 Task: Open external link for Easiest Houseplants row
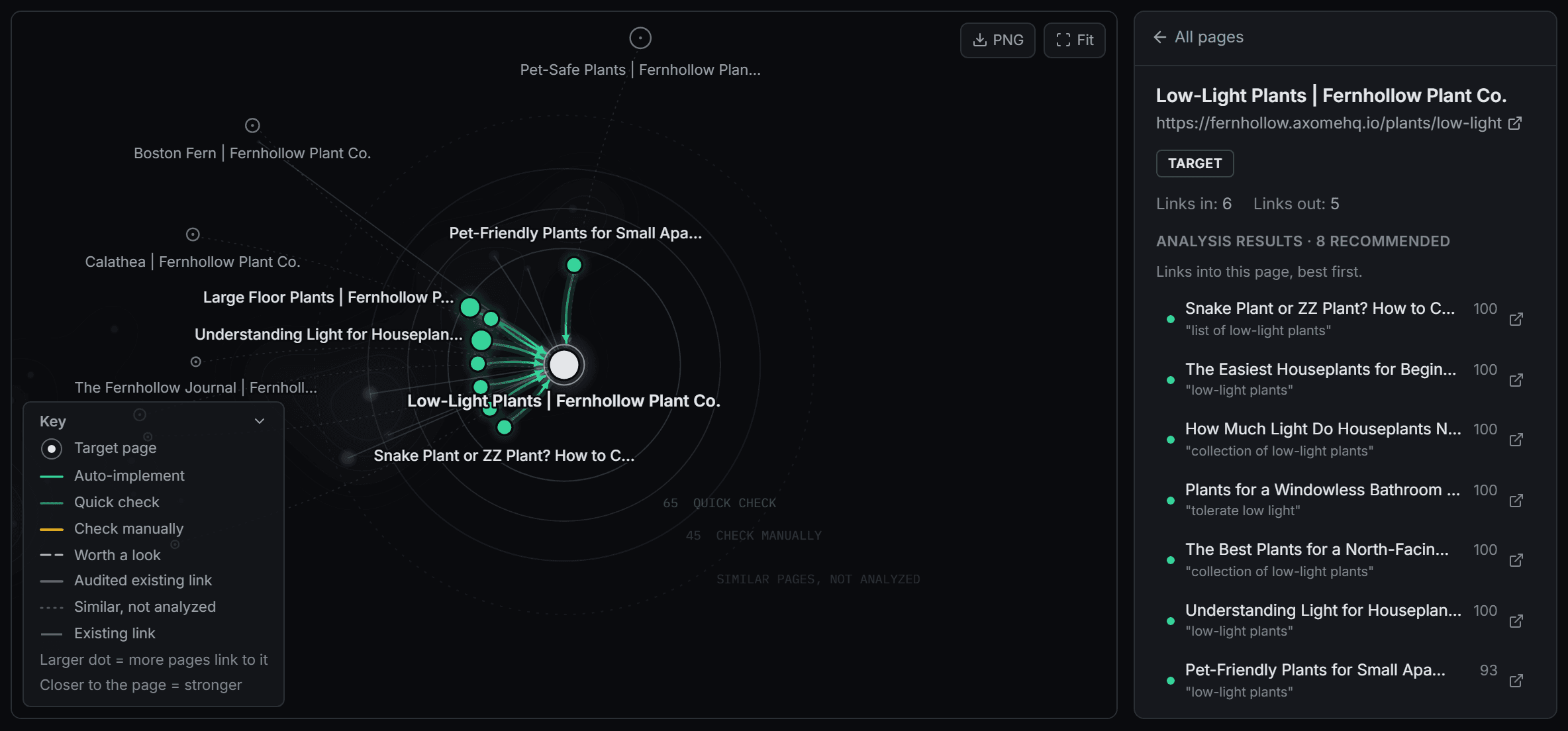tap(1516, 380)
